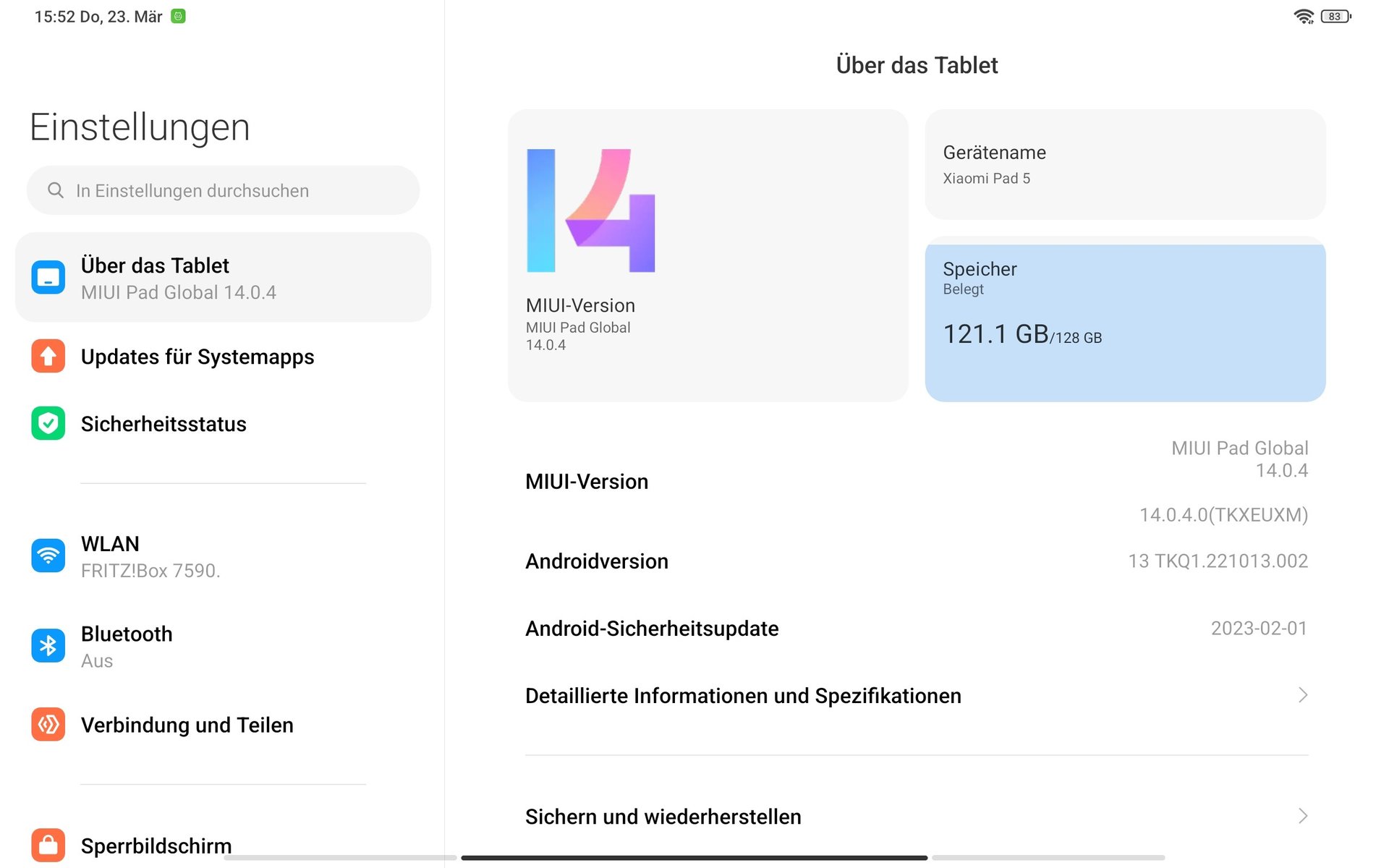Expand Detaillierte Informationen und Spezifikationen chevron
1389x868 pixels.
(1303, 695)
